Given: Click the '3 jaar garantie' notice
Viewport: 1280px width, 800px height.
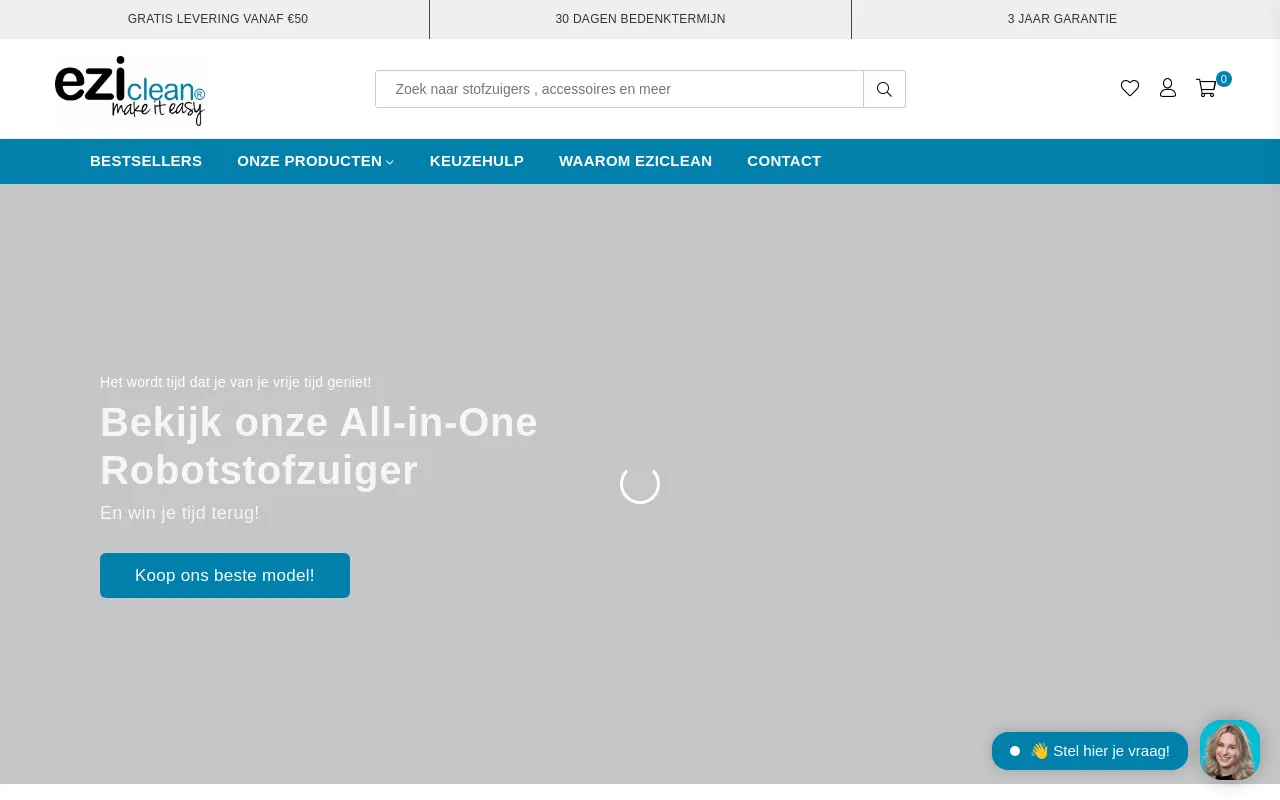Looking at the screenshot, I should 1062,19.
